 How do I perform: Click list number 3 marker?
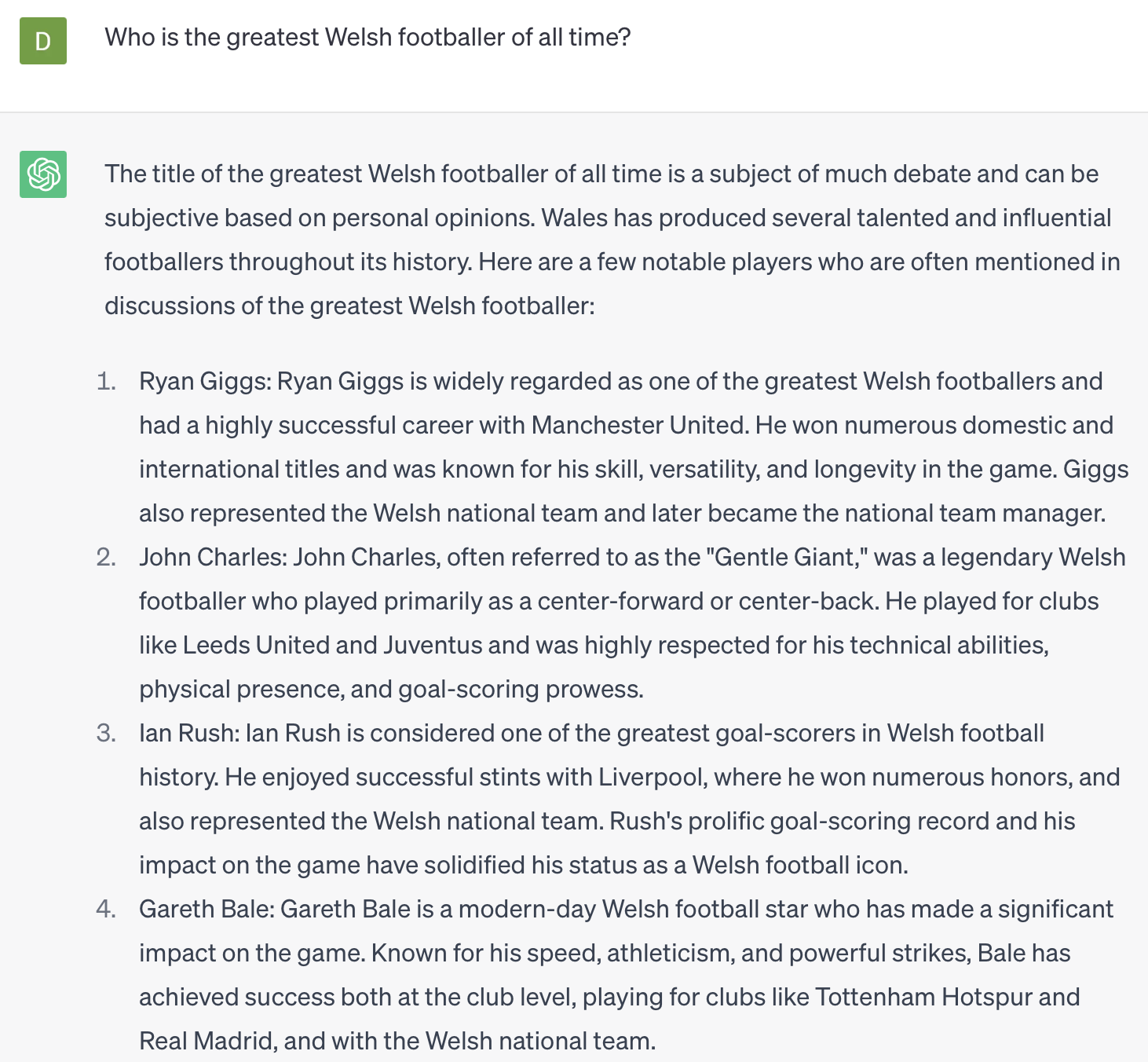(106, 734)
